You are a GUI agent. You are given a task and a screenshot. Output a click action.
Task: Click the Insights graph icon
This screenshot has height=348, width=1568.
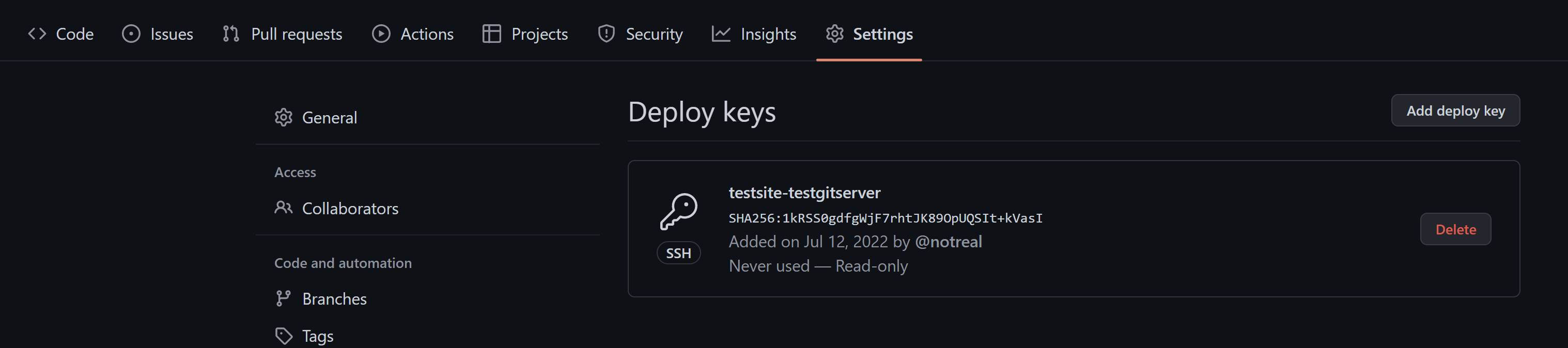[x=721, y=34]
